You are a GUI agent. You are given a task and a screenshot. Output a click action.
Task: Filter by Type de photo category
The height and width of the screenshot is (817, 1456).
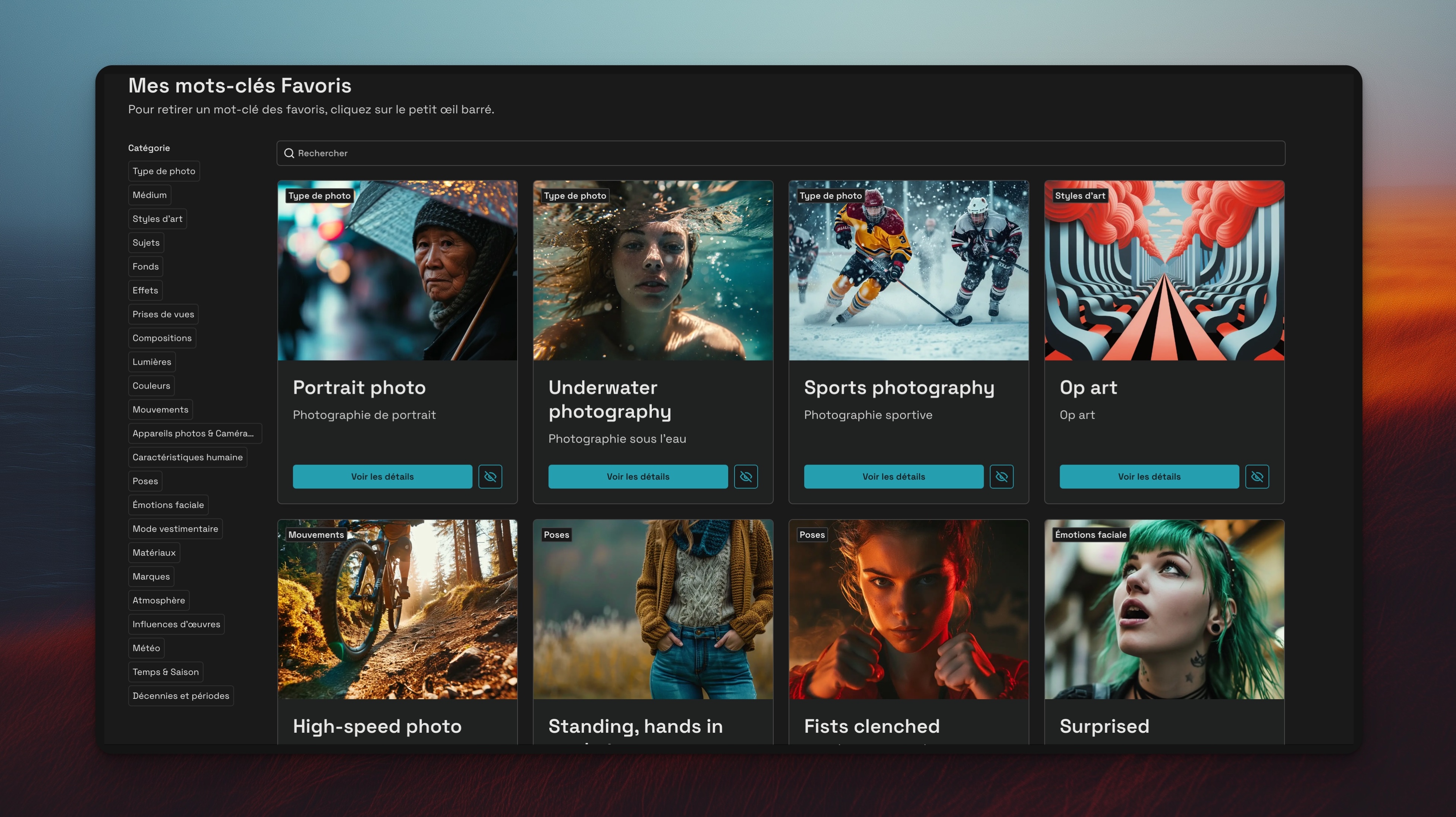163,171
